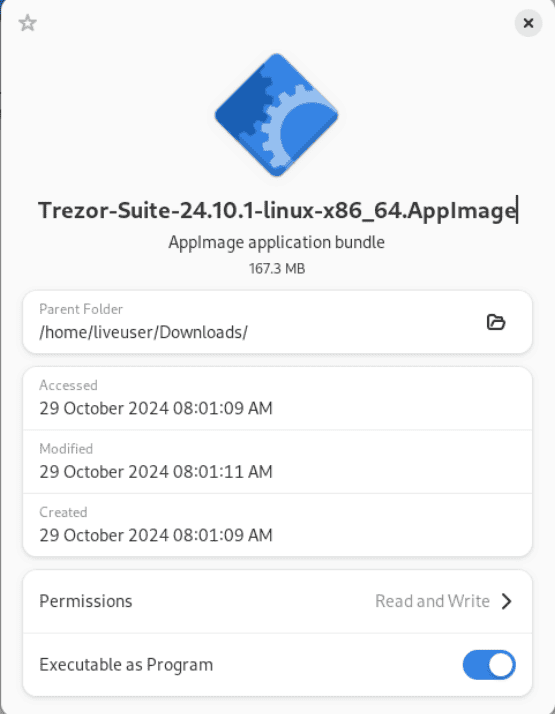
Task: Click the Created 08:01:09 AM timestamp
Action: tap(156, 535)
